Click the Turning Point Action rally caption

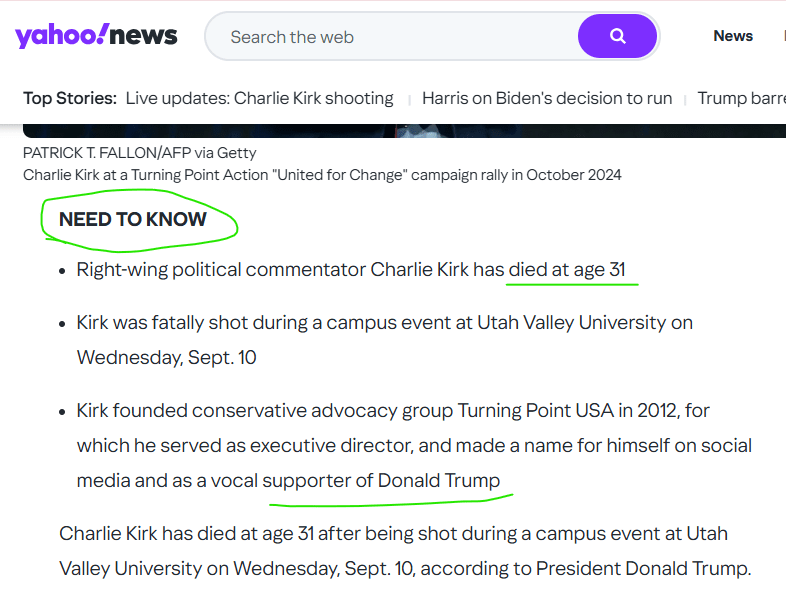pos(322,175)
